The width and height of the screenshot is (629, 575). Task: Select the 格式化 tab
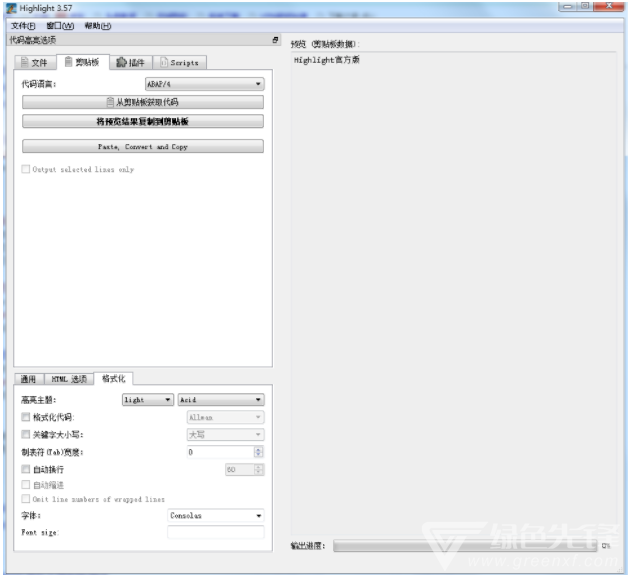coord(114,378)
